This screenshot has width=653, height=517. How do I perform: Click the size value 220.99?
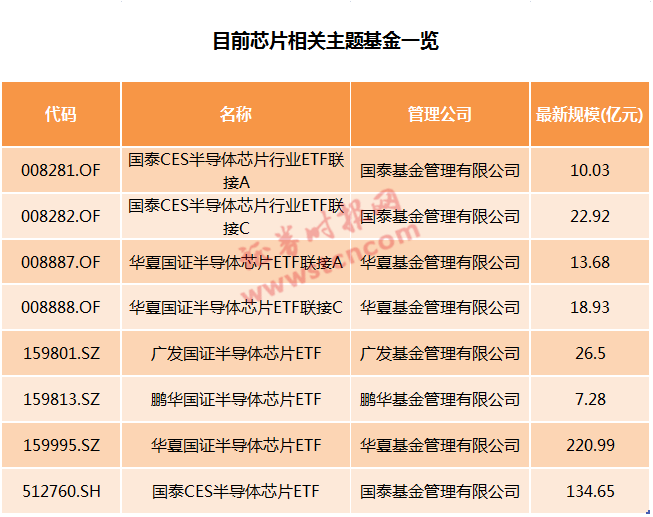coord(590,445)
